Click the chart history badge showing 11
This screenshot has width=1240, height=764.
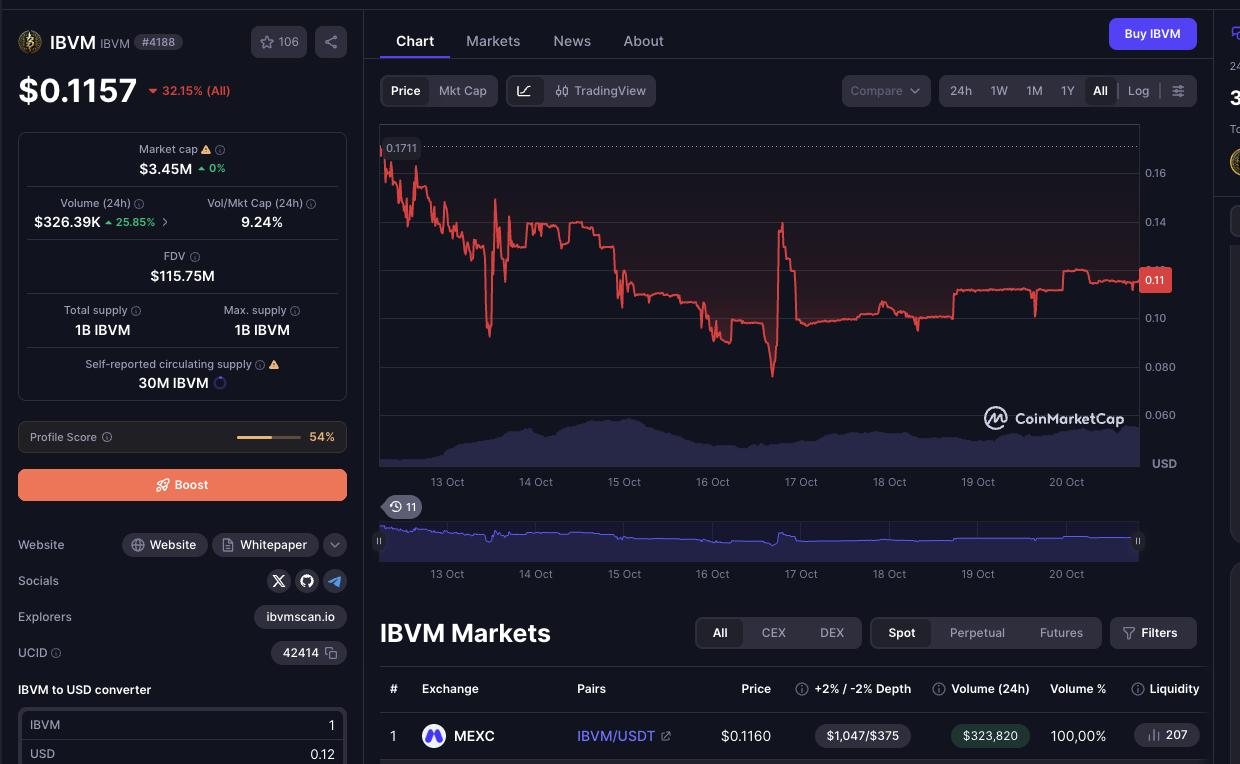click(403, 507)
